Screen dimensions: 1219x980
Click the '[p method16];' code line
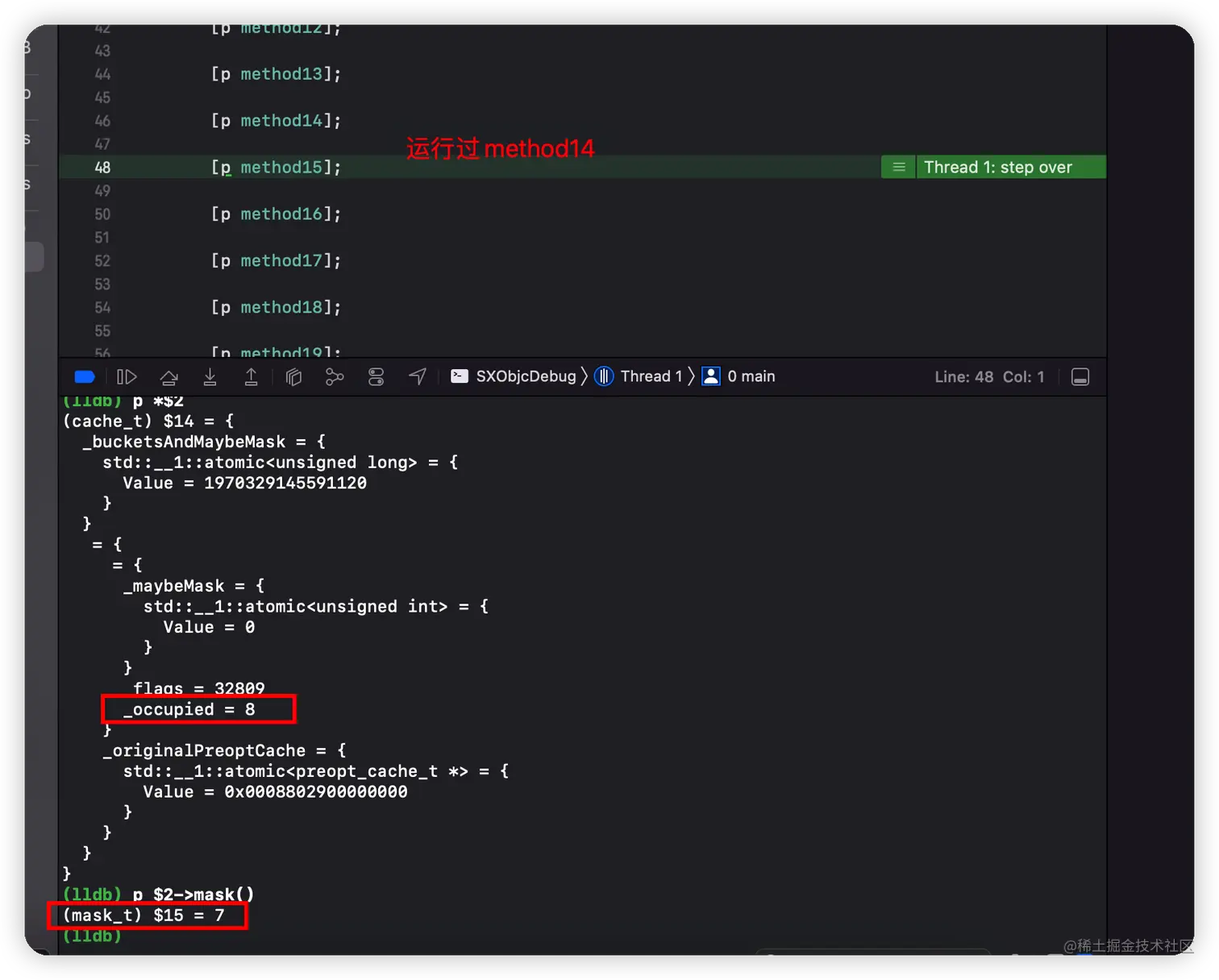(x=276, y=214)
